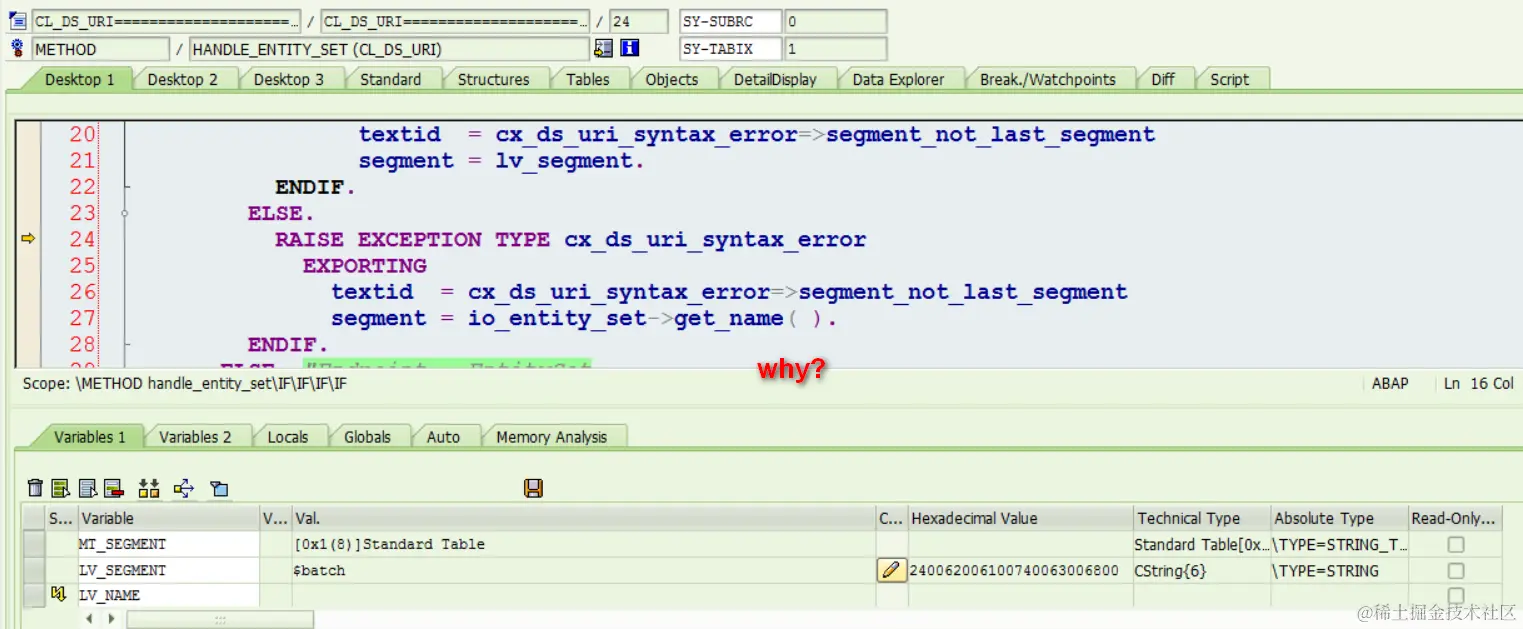Image resolution: width=1523 pixels, height=629 pixels.
Task: Open the Standard tab
Action: pyautogui.click(x=390, y=79)
